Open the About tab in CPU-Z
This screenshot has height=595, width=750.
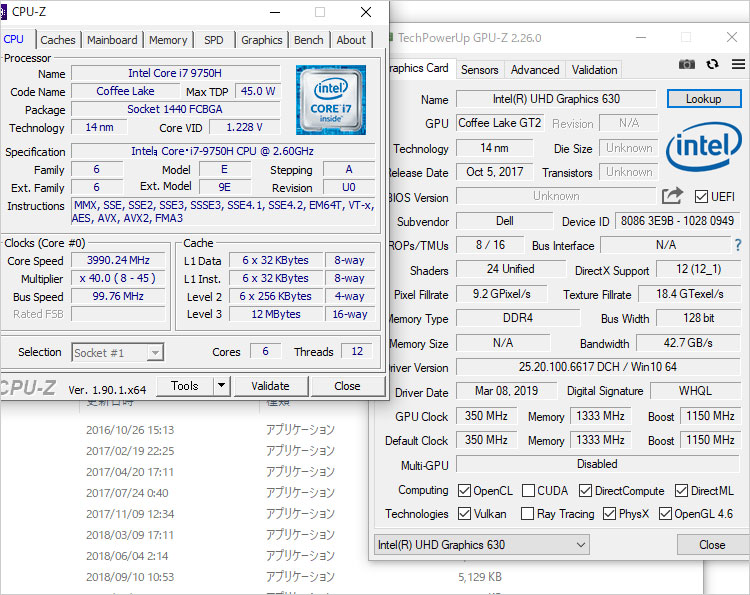(x=351, y=40)
